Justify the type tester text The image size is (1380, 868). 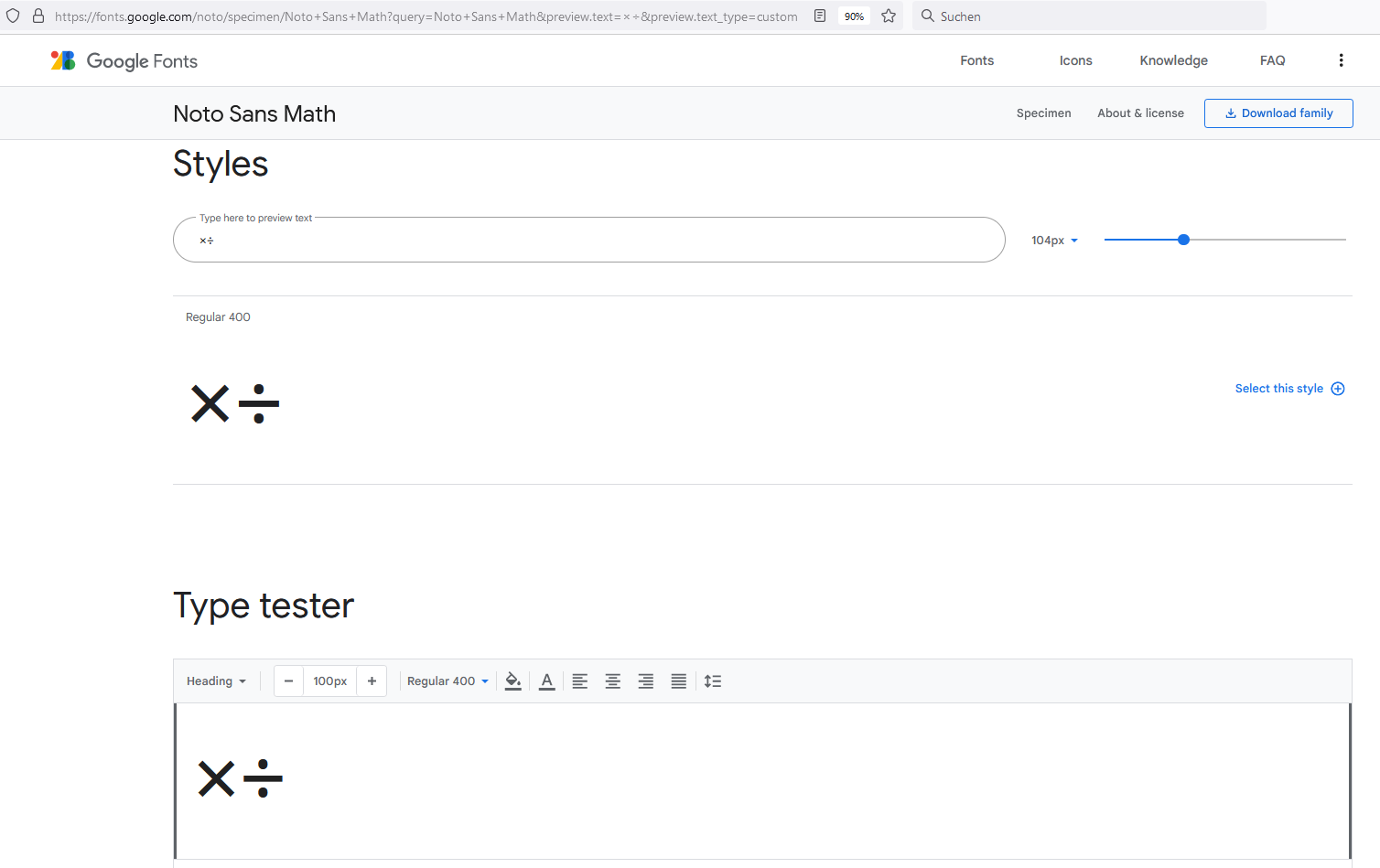point(678,680)
